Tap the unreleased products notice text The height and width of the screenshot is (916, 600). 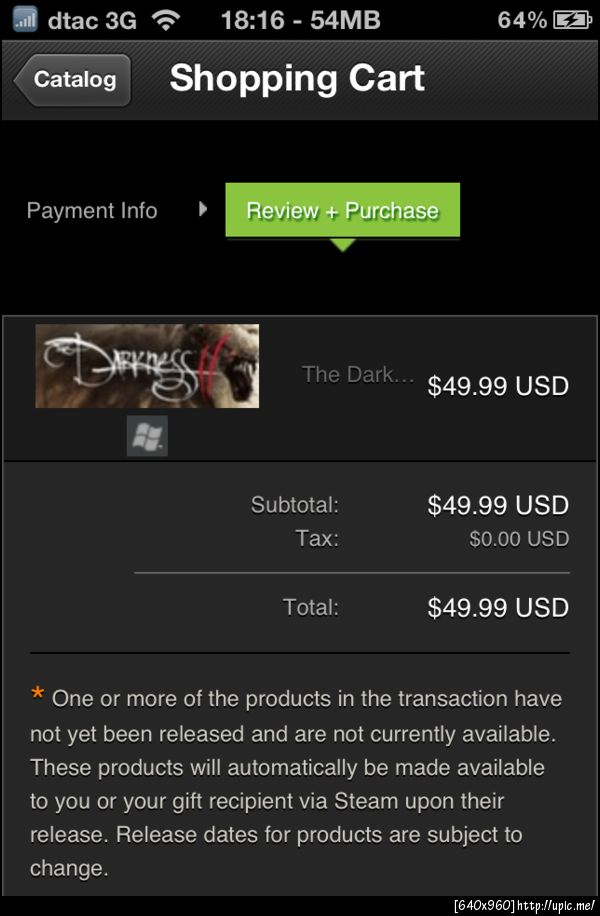(295, 783)
